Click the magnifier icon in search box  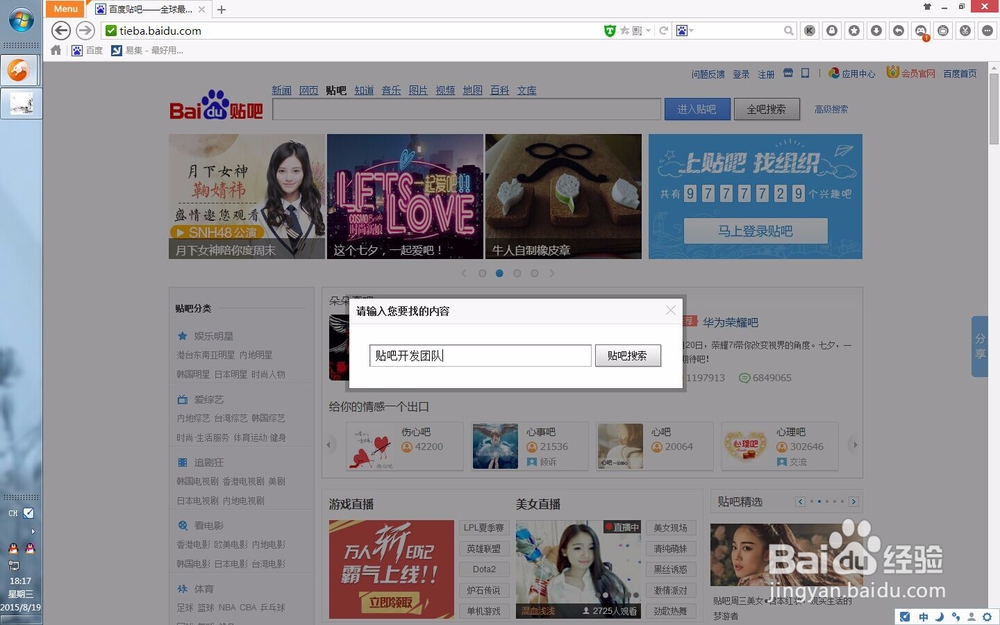coord(789,31)
